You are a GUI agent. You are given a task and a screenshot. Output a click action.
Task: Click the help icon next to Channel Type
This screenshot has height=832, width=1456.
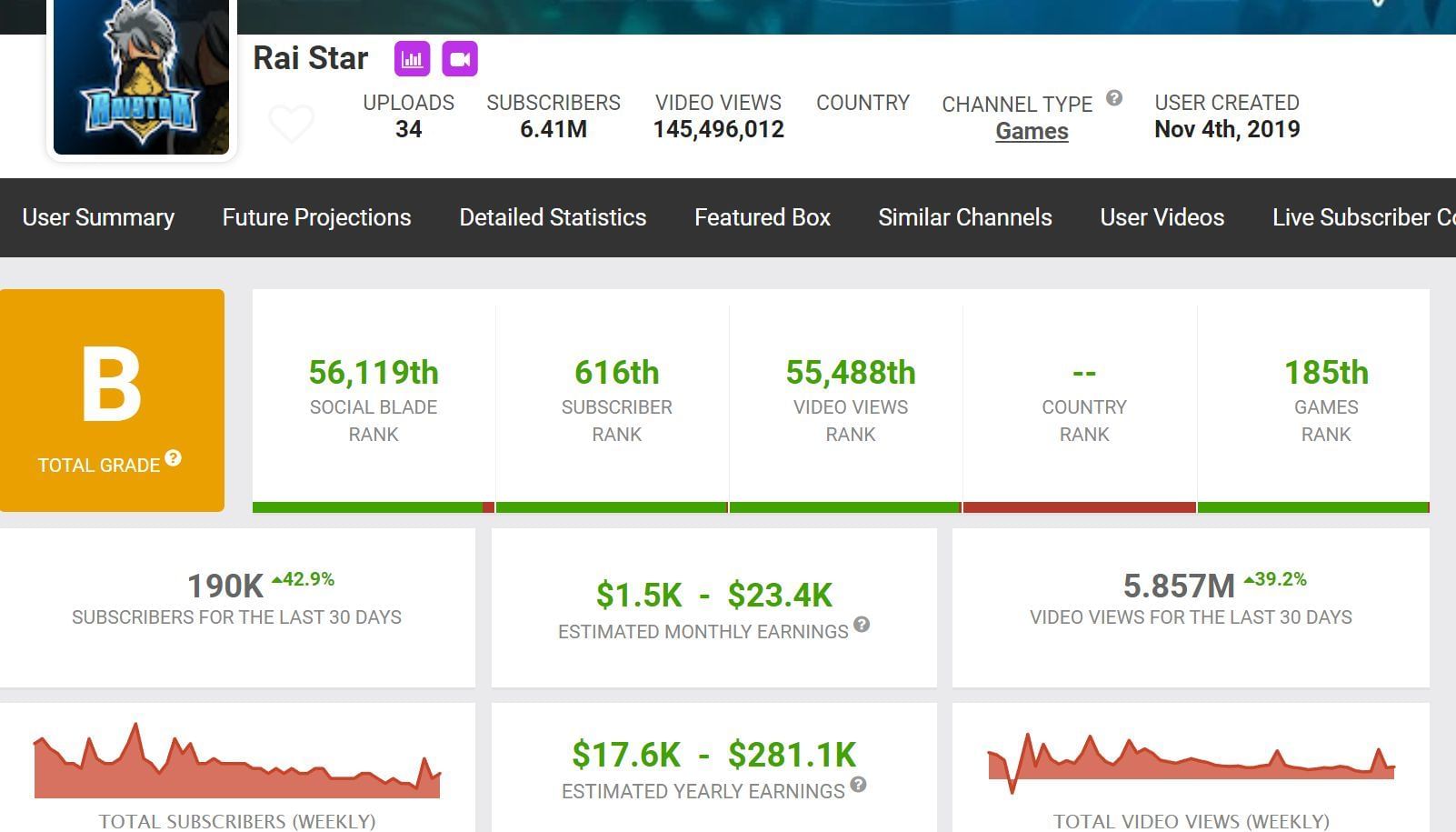[1114, 98]
